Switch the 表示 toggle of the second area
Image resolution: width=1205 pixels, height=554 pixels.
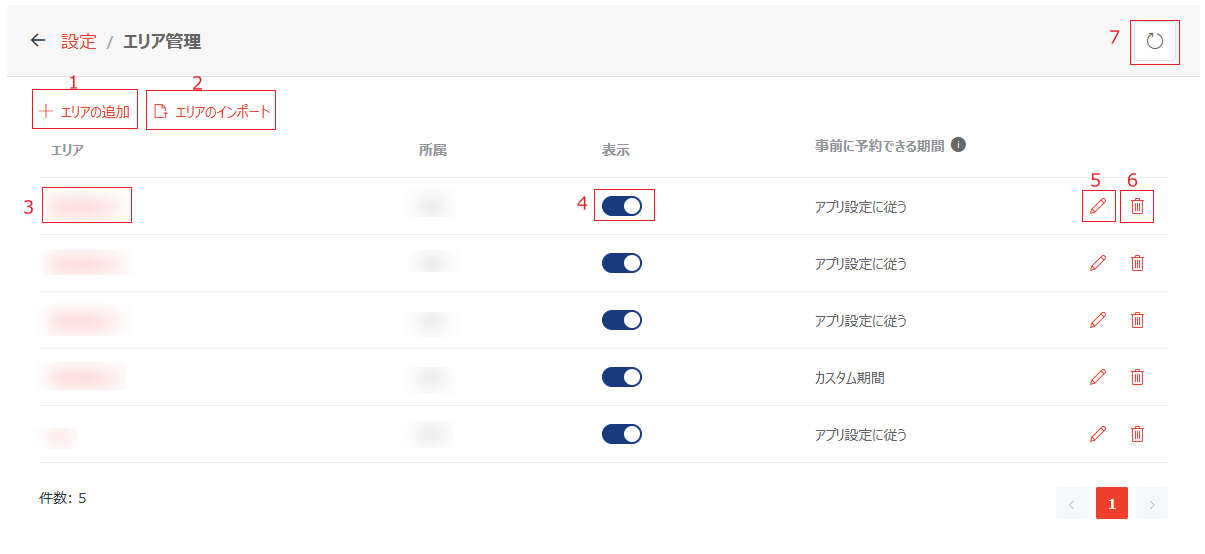coord(622,263)
